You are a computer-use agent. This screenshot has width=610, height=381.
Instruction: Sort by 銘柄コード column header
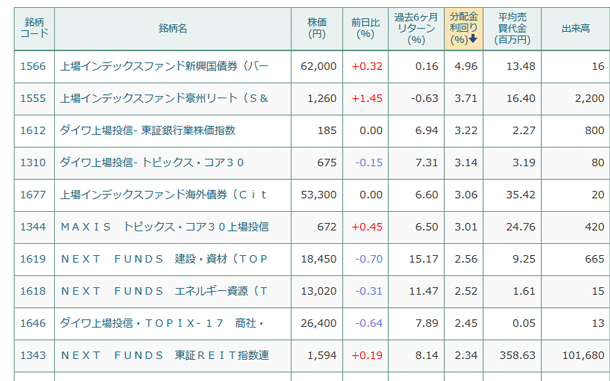(x=34, y=28)
